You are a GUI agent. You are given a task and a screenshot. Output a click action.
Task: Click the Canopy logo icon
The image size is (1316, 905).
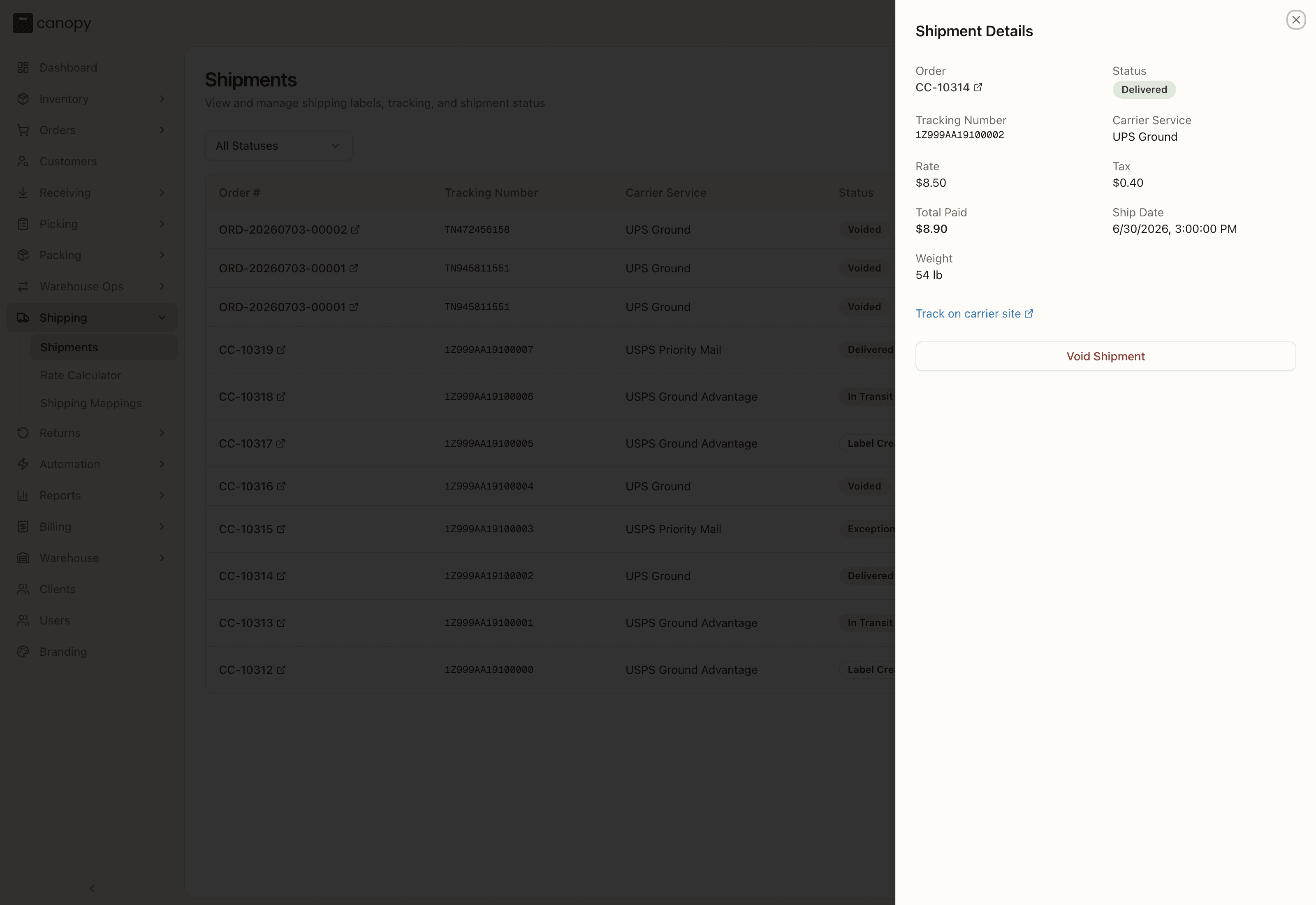click(23, 23)
